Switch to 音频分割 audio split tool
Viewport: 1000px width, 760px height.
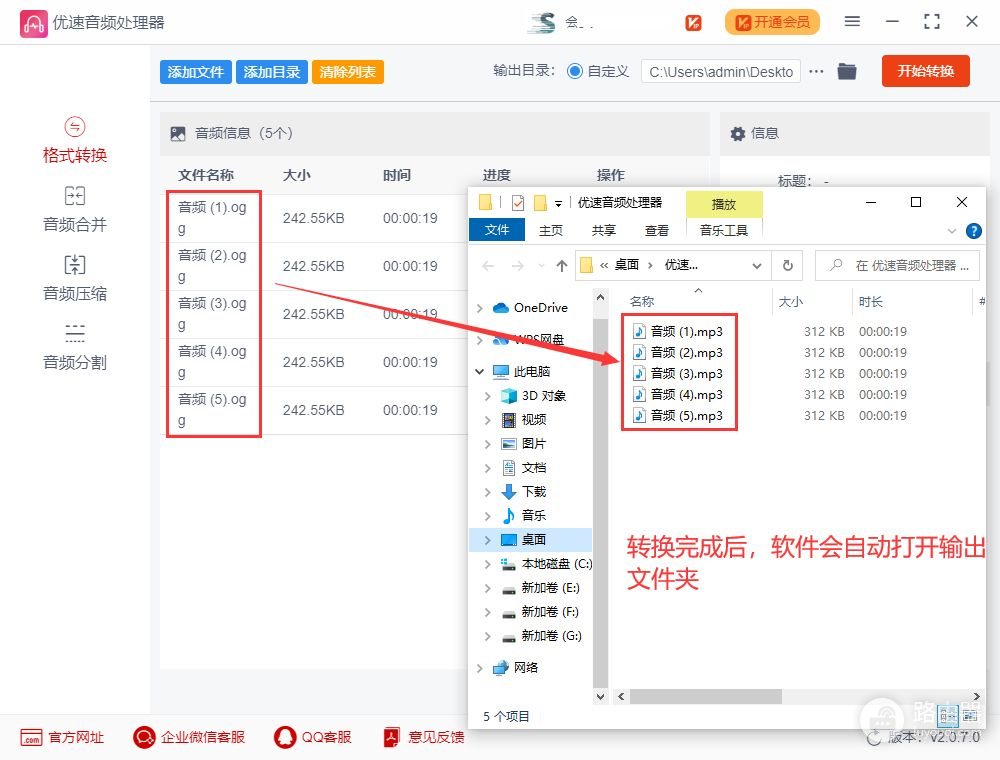click(x=74, y=348)
